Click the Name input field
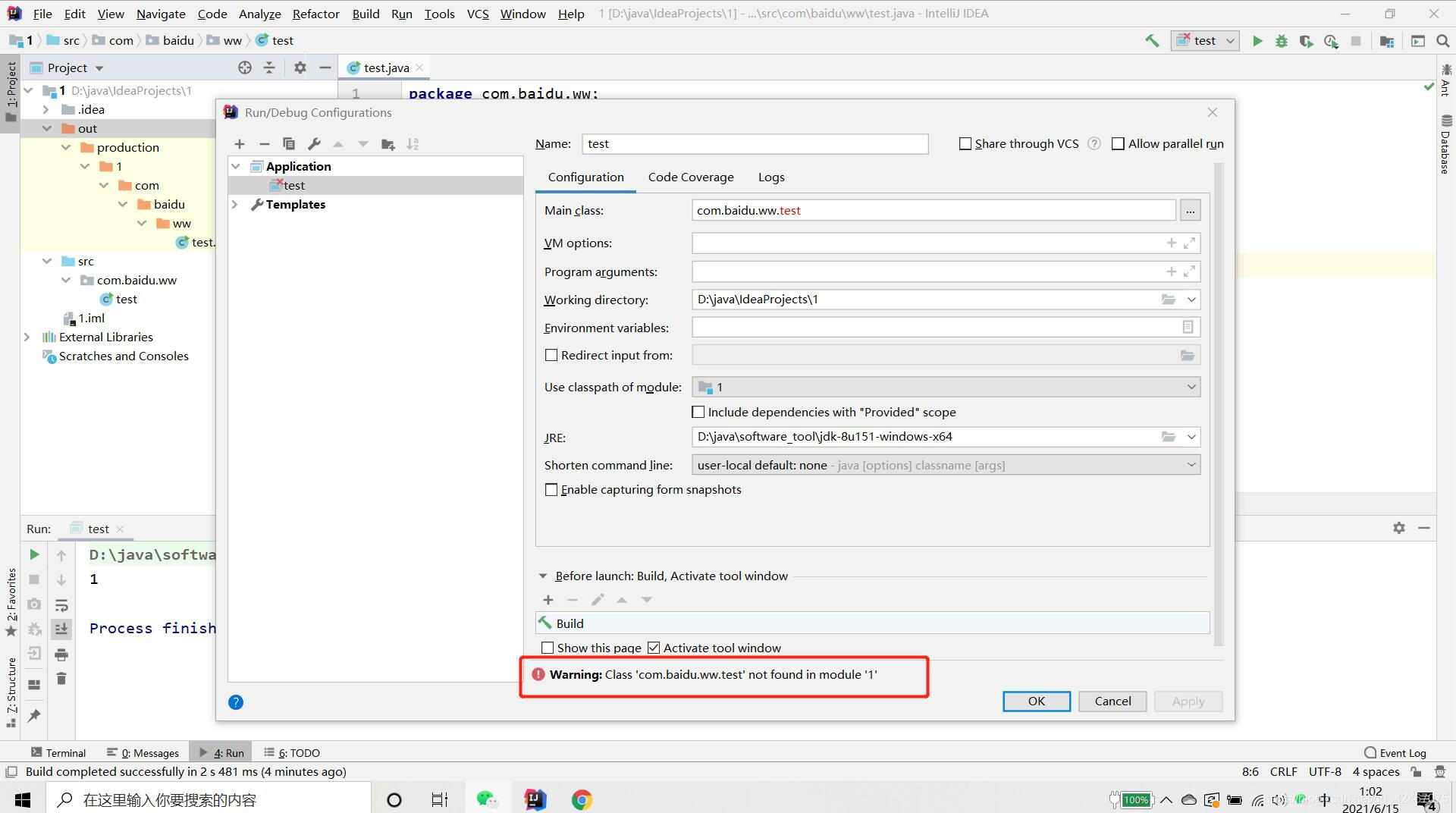Viewport: 1456px width, 813px height. (755, 144)
